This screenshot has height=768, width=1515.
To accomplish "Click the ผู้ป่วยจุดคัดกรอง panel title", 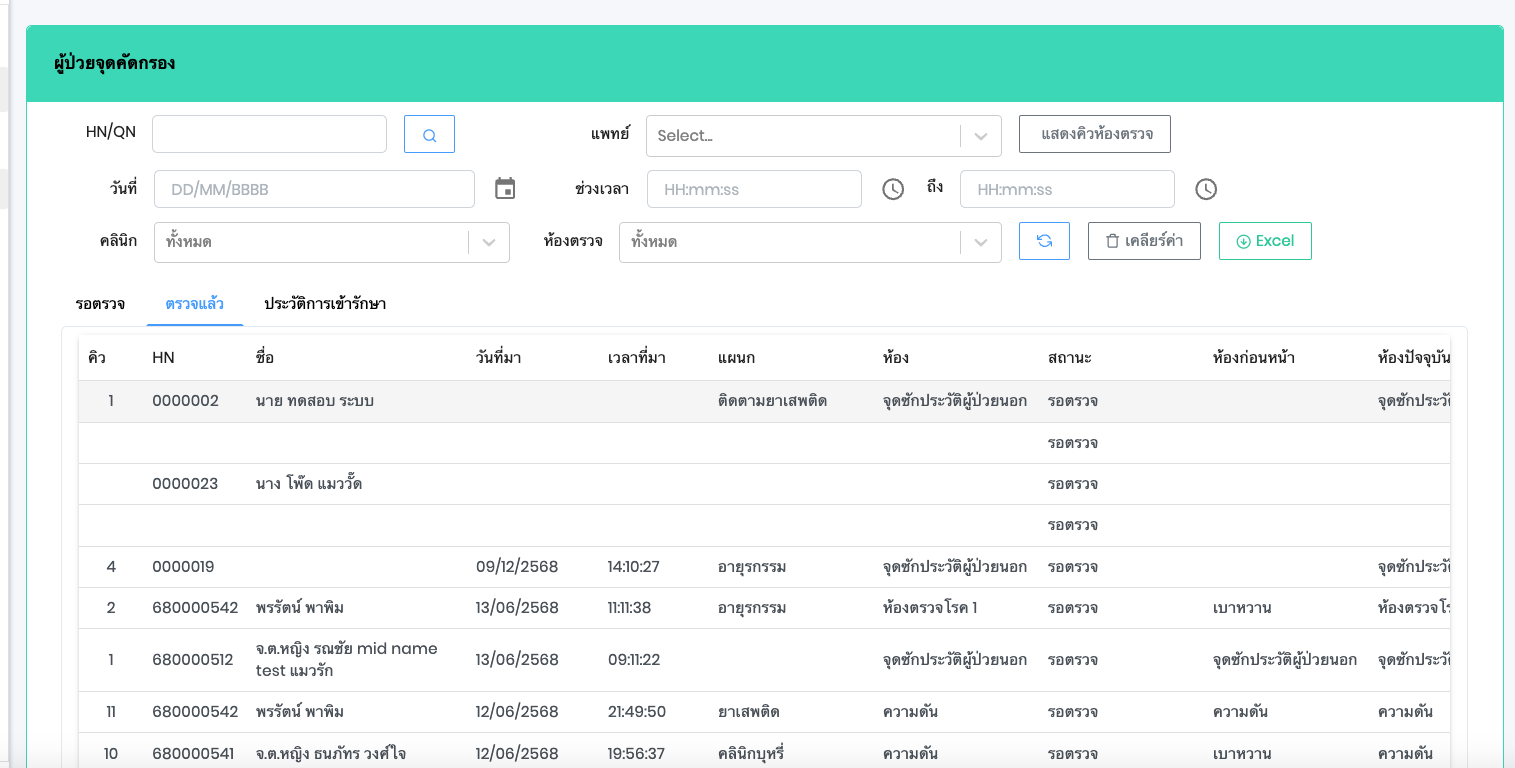I will pos(114,64).
